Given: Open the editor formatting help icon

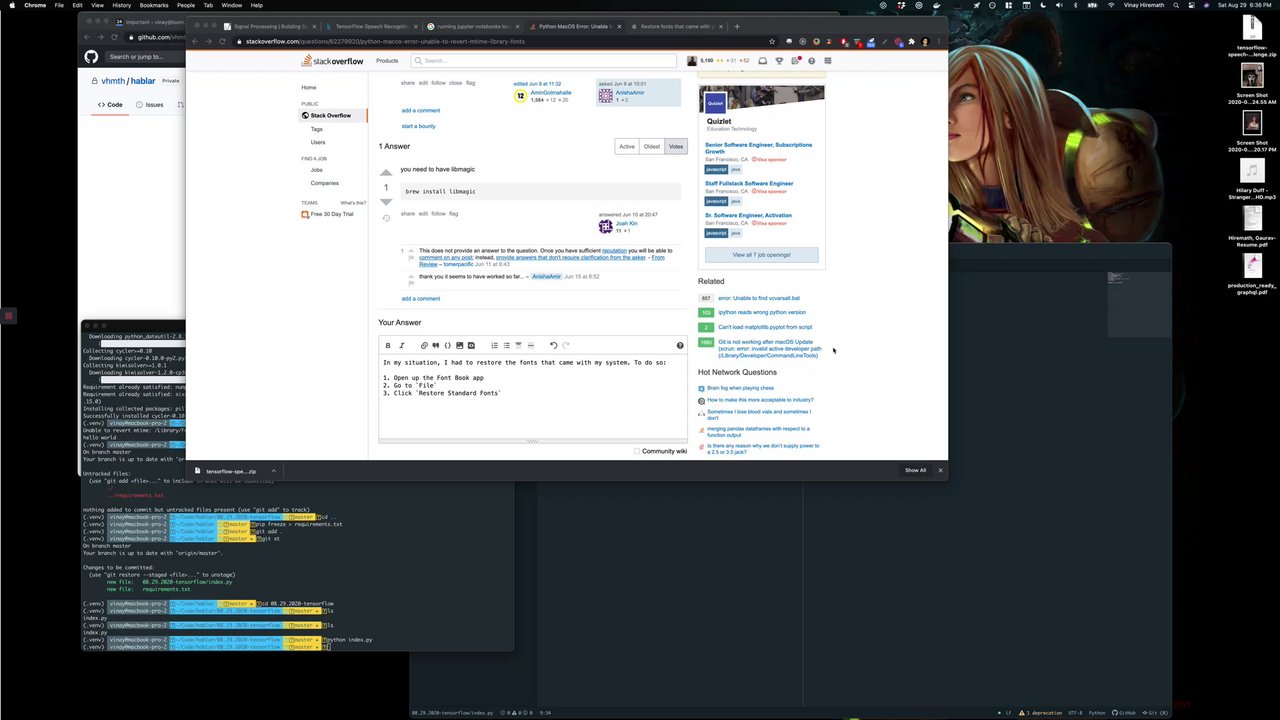Looking at the screenshot, I should 680,346.
